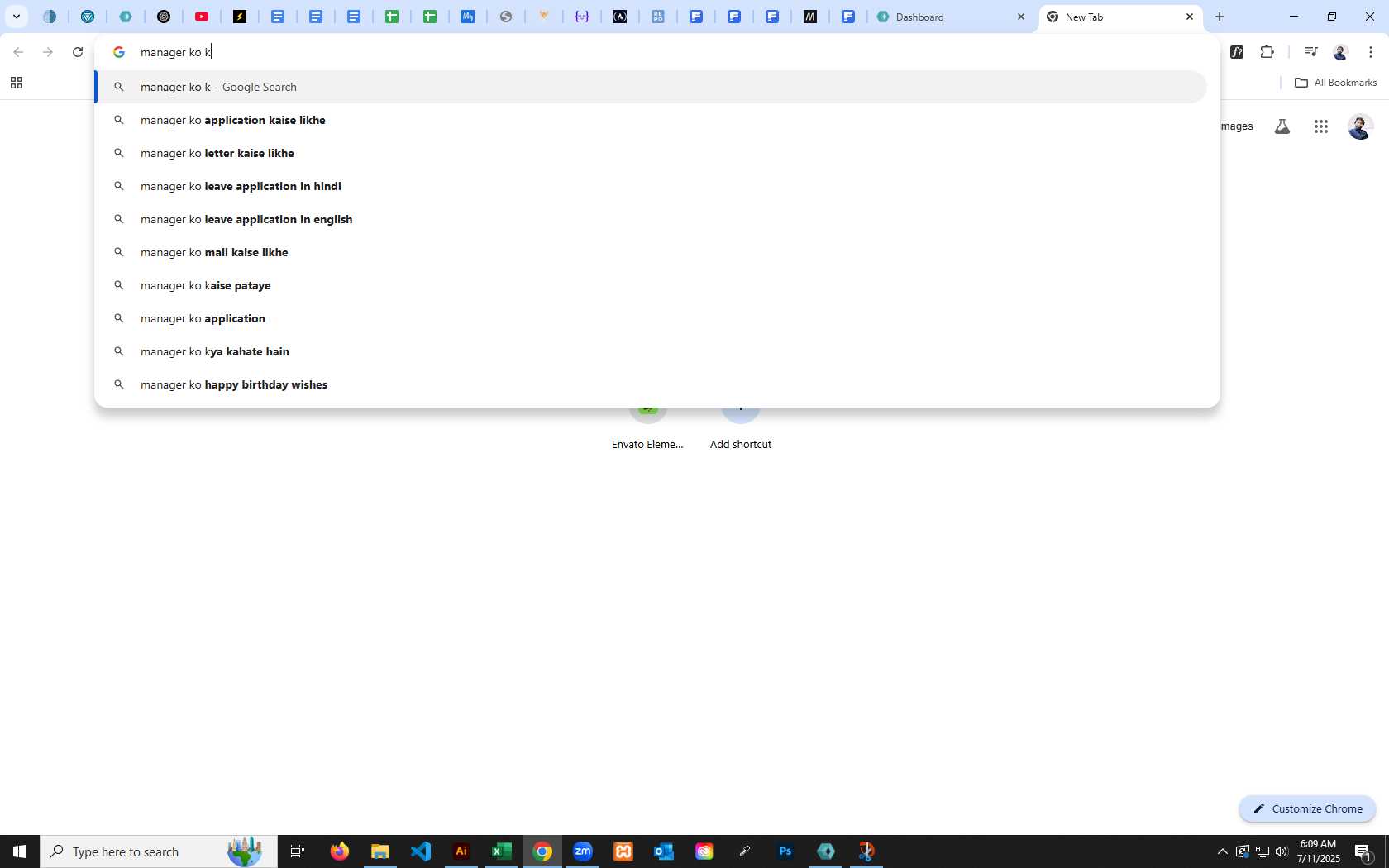Click the fx extension icon in toolbar
Viewport: 1389px width, 868px height.
[x=1237, y=52]
